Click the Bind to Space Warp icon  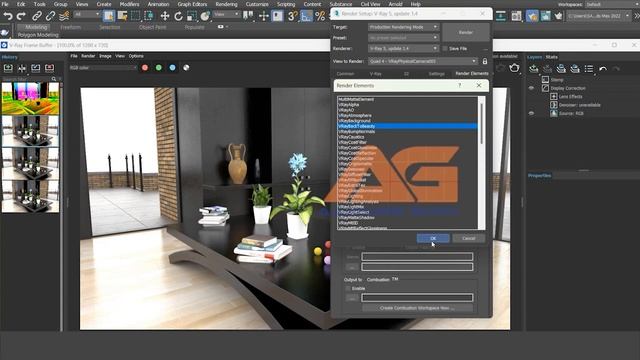pos(64,16)
